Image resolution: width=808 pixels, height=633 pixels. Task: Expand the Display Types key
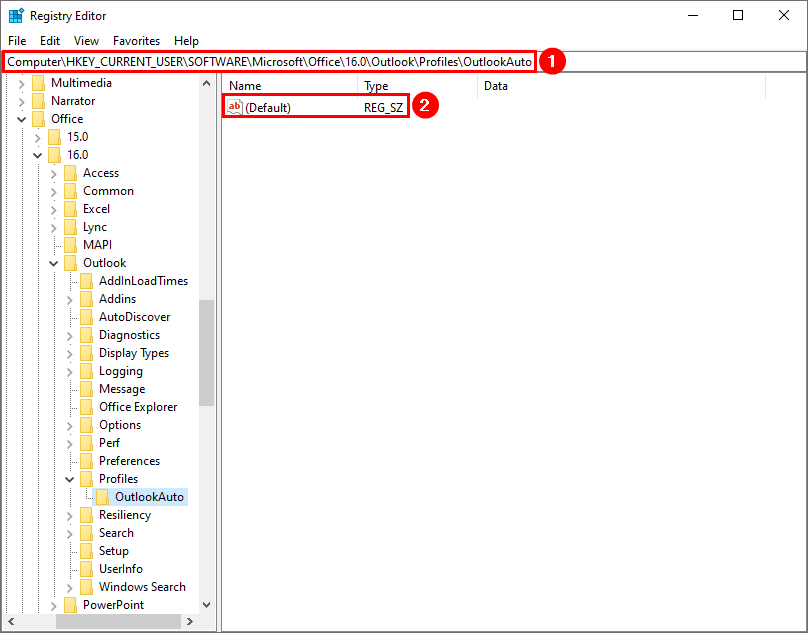pyautogui.click(x=70, y=354)
